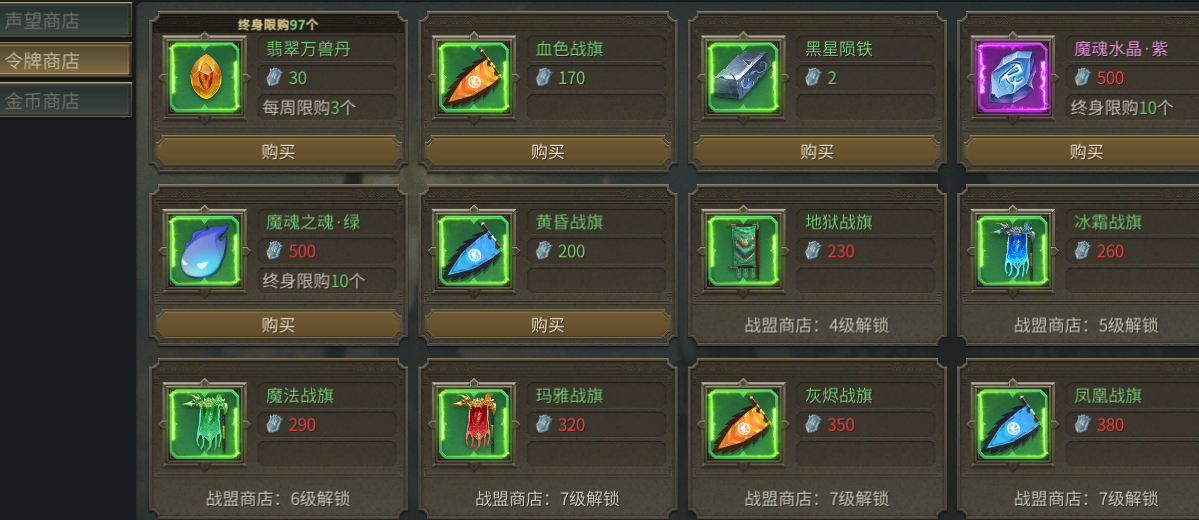Click the 魔法战旗 banner icon

pos(204,424)
